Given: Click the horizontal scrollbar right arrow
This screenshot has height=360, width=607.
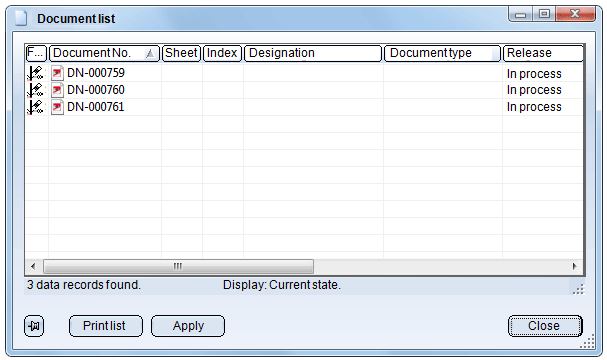Looking at the screenshot, I should (574, 266).
